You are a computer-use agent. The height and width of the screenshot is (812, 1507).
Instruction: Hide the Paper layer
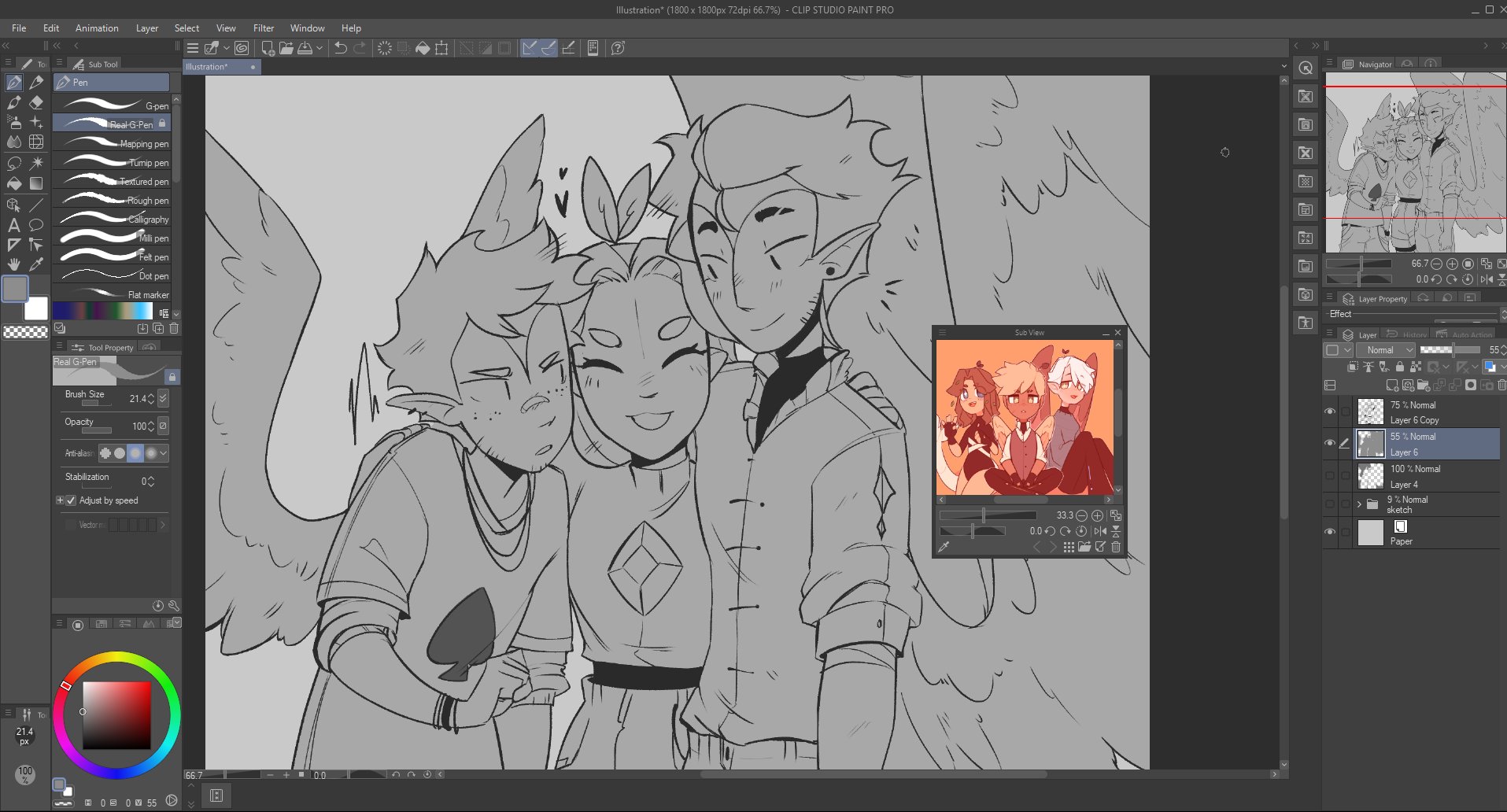(x=1330, y=532)
